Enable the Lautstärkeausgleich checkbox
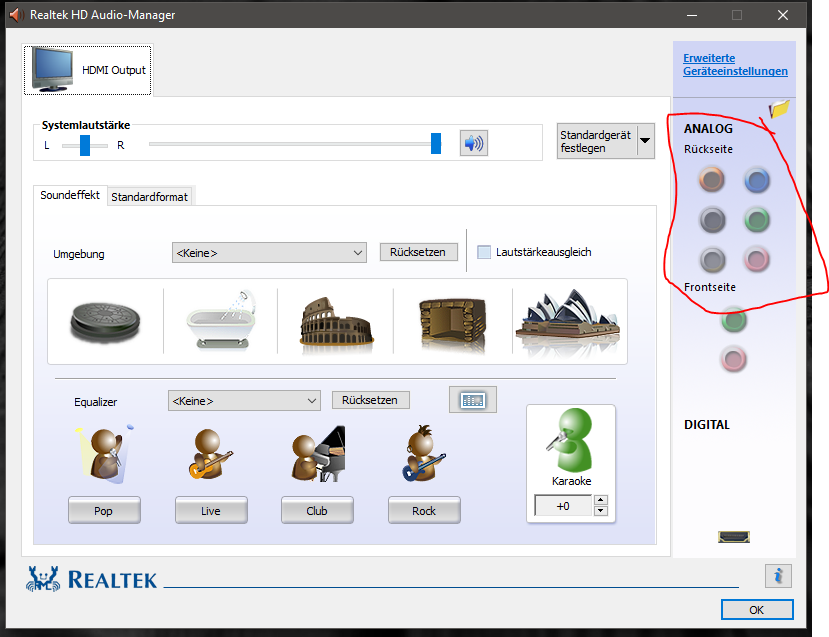 pos(484,252)
